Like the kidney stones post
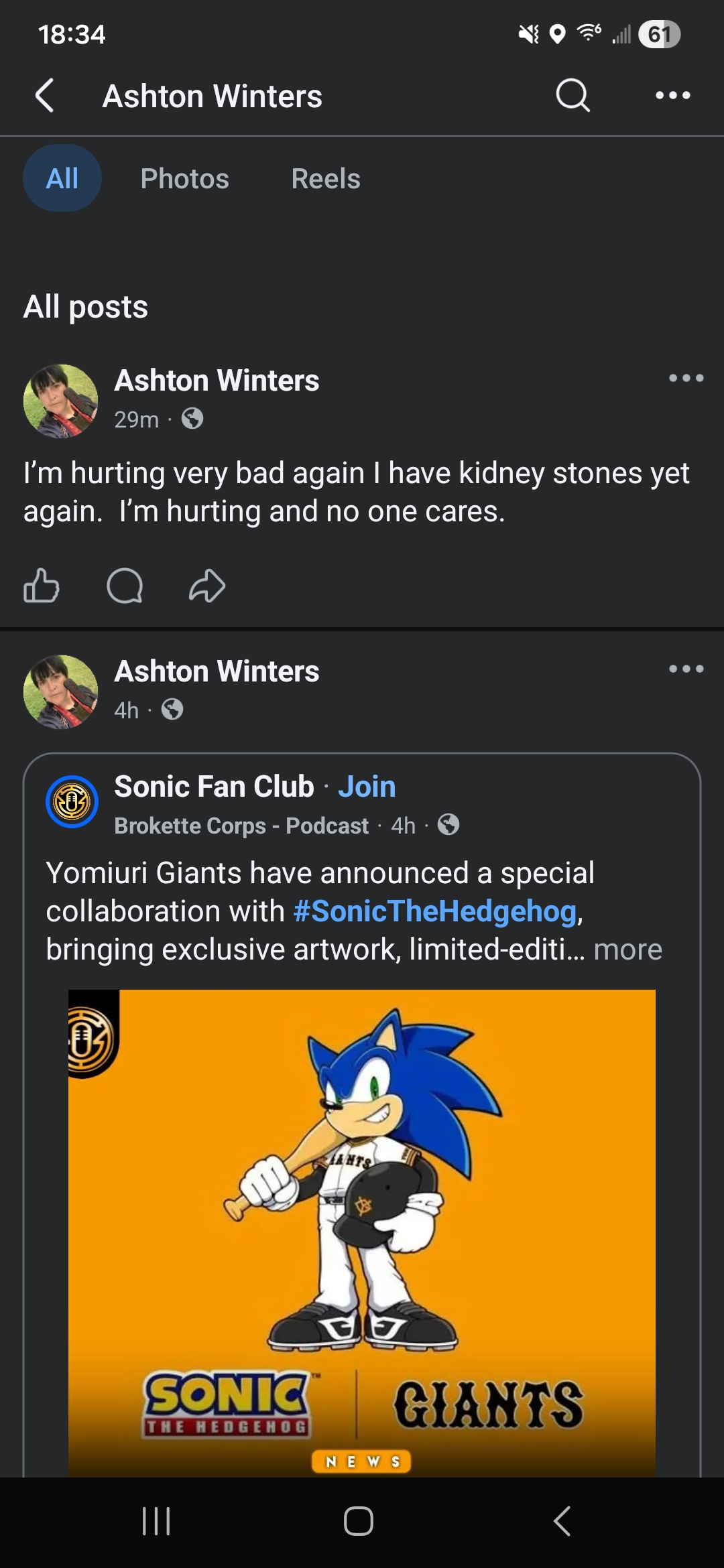Viewport: 724px width, 1568px height. point(42,586)
